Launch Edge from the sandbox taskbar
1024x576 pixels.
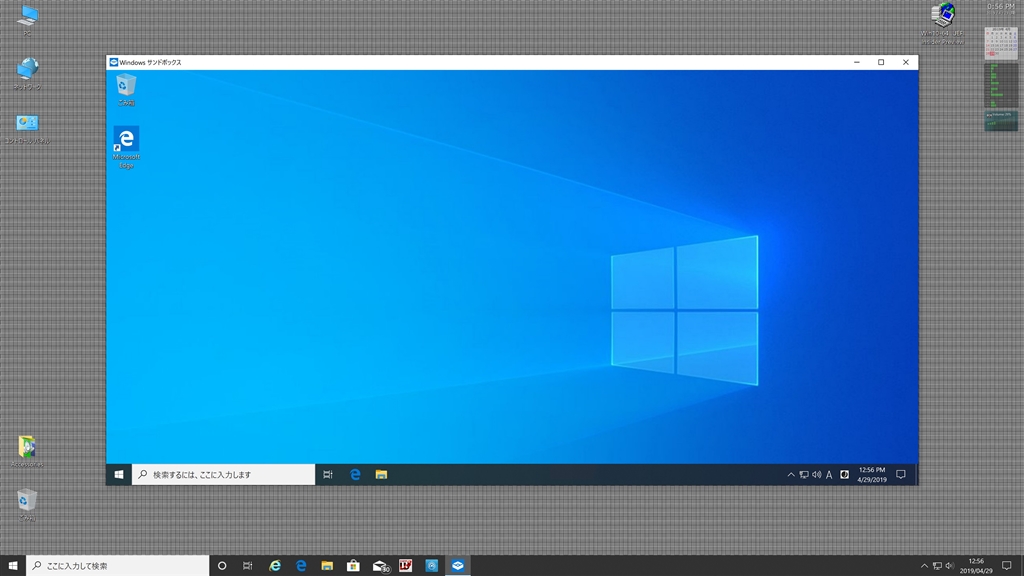[x=355, y=475]
